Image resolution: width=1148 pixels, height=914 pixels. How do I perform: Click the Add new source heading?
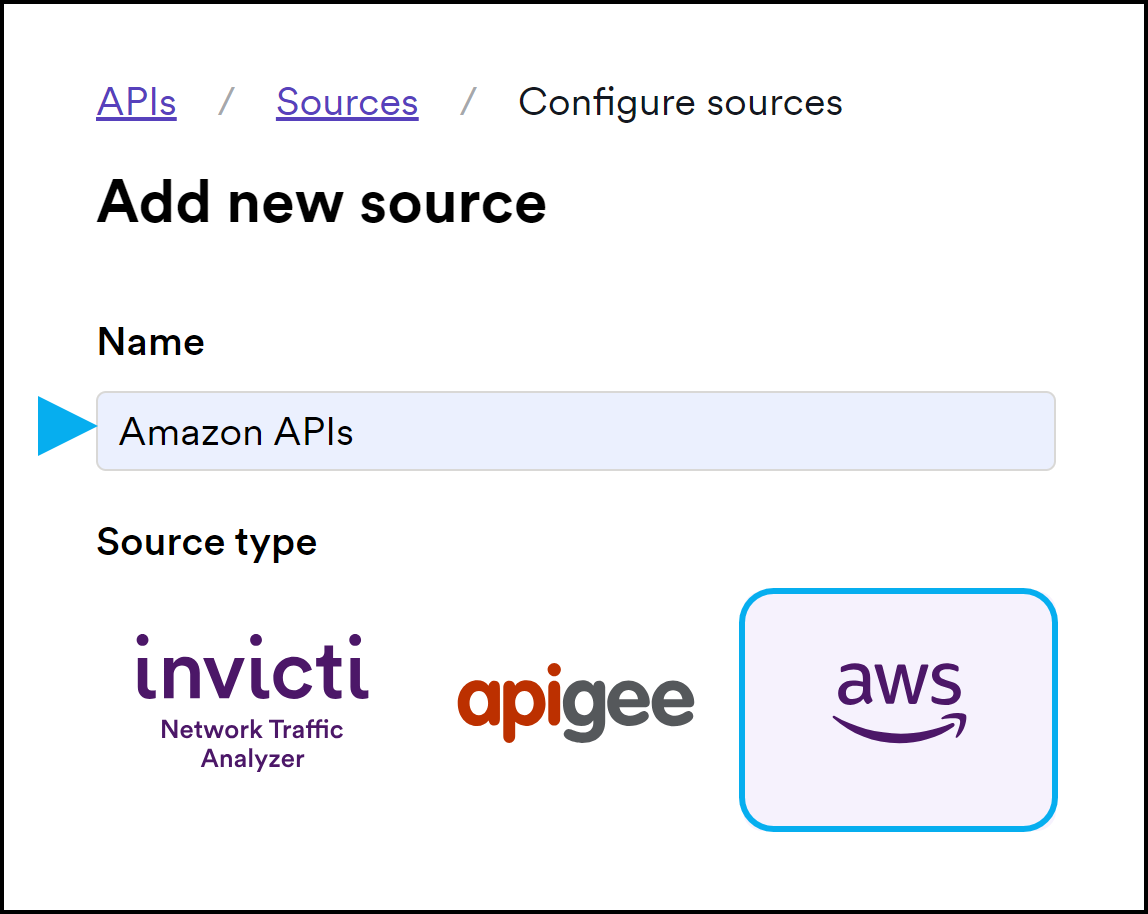coord(321,202)
